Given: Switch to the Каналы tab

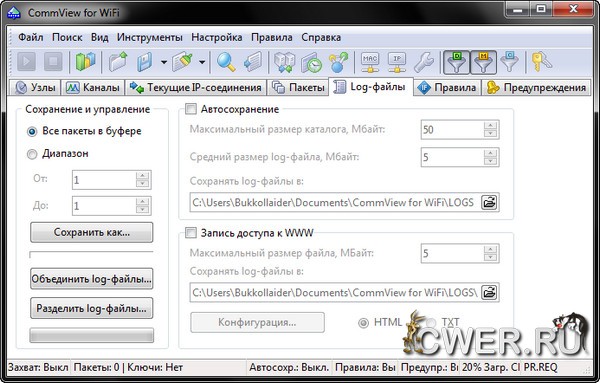Looking at the screenshot, I should coord(93,88).
